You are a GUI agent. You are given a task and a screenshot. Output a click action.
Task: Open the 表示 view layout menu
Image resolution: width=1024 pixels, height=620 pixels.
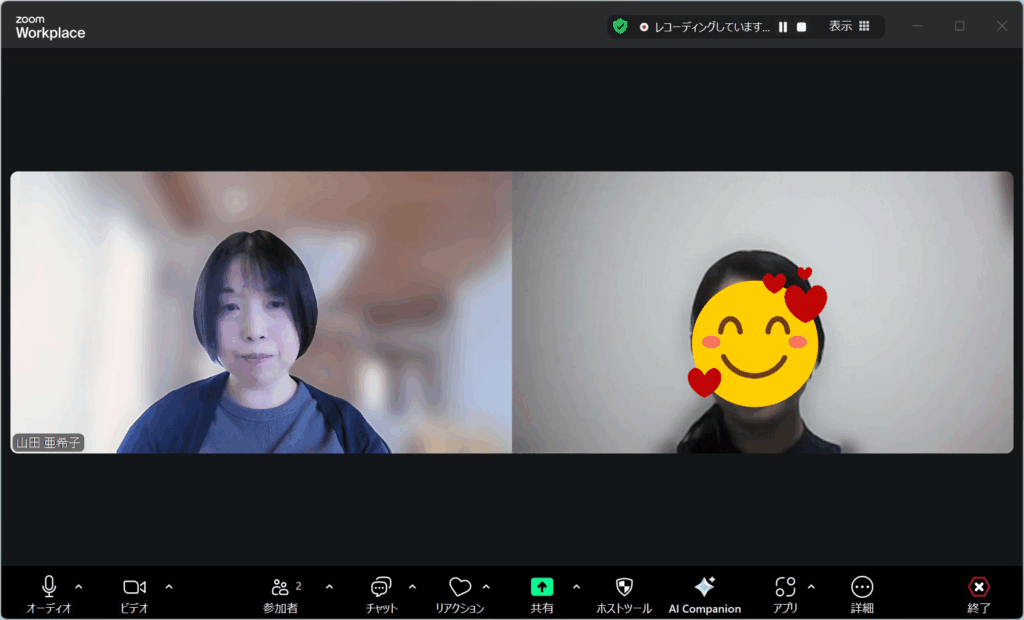pyautogui.click(x=849, y=27)
